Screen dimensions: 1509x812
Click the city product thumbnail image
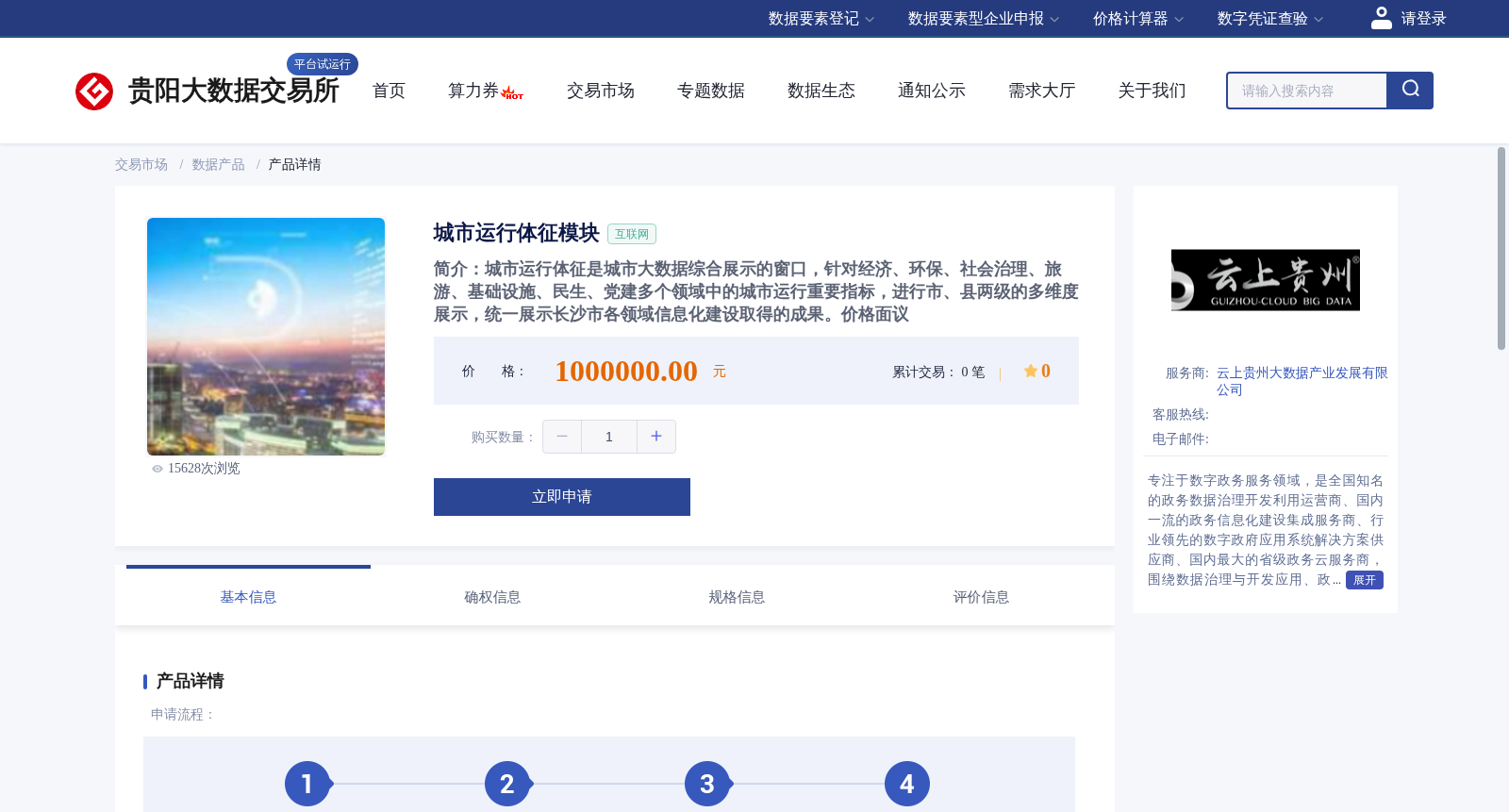(x=266, y=337)
